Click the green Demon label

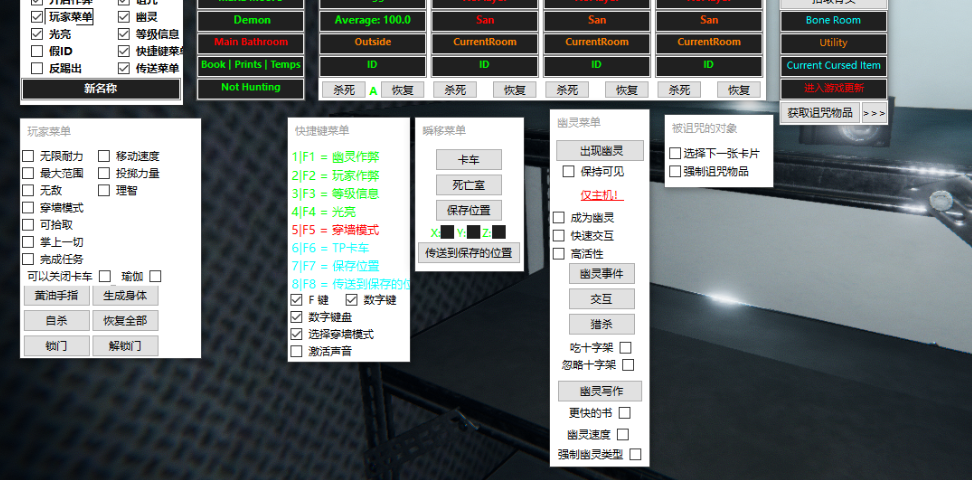tap(251, 20)
